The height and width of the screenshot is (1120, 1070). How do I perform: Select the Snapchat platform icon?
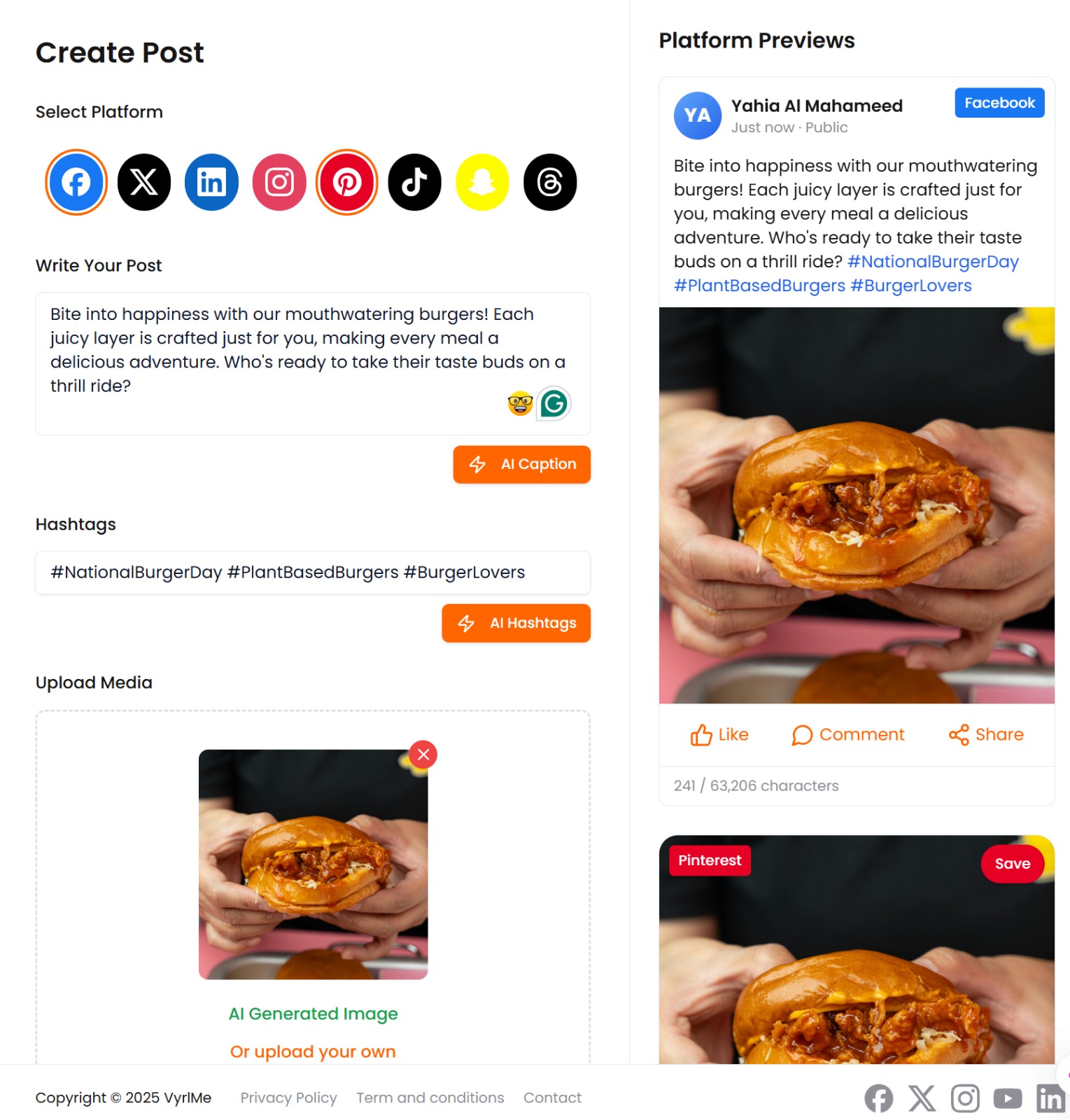click(x=482, y=183)
